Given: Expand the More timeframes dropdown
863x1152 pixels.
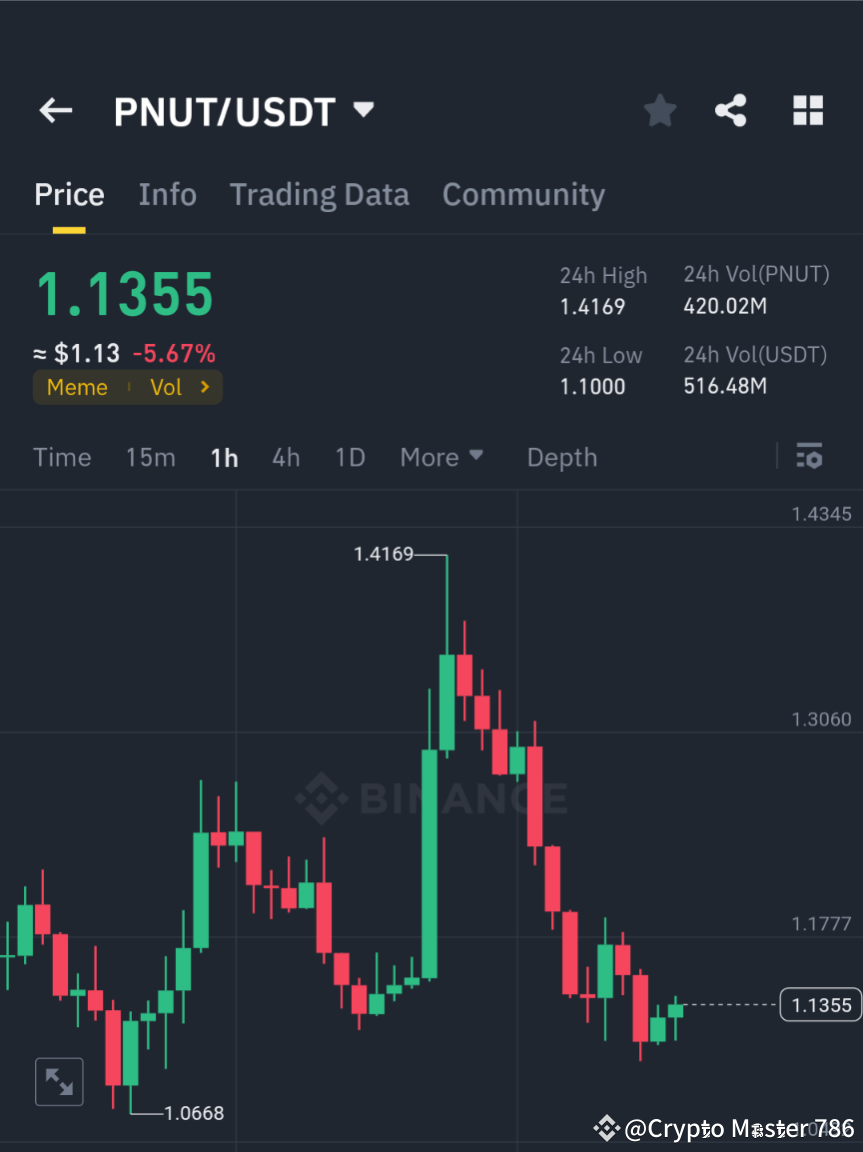Looking at the screenshot, I should (x=441, y=457).
